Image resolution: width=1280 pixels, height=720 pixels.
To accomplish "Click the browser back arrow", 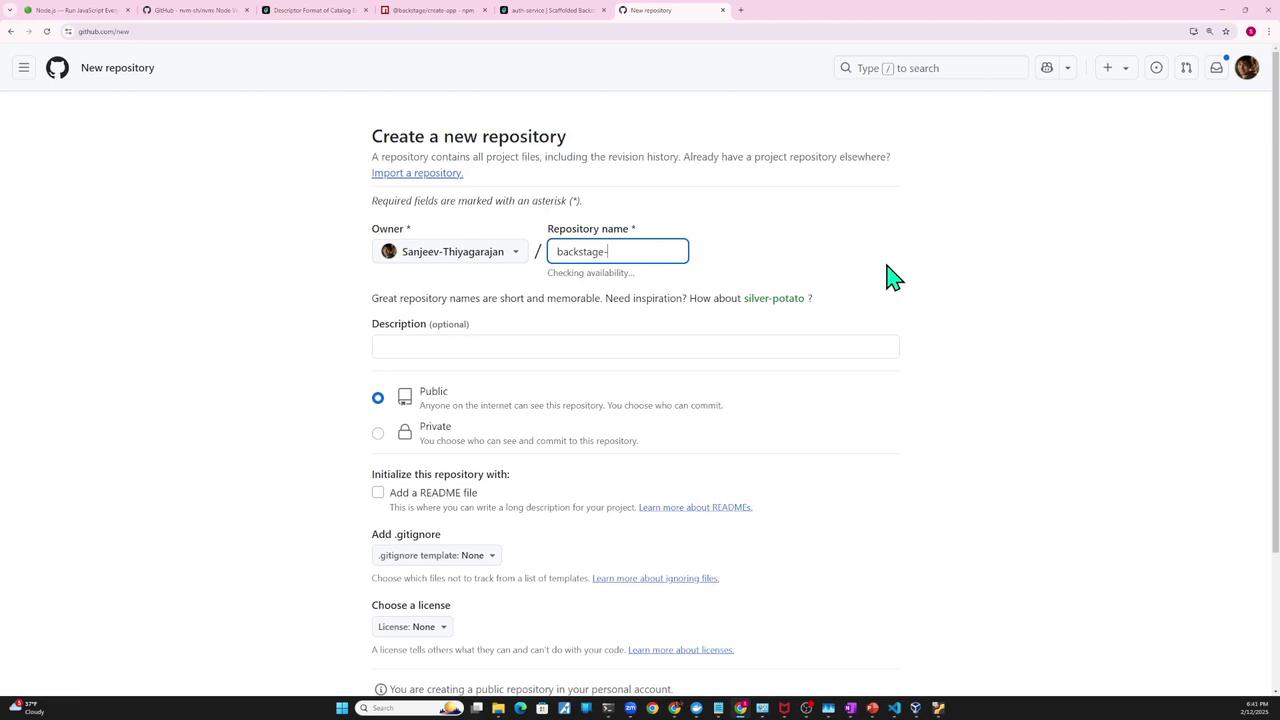I will click(x=11, y=31).
